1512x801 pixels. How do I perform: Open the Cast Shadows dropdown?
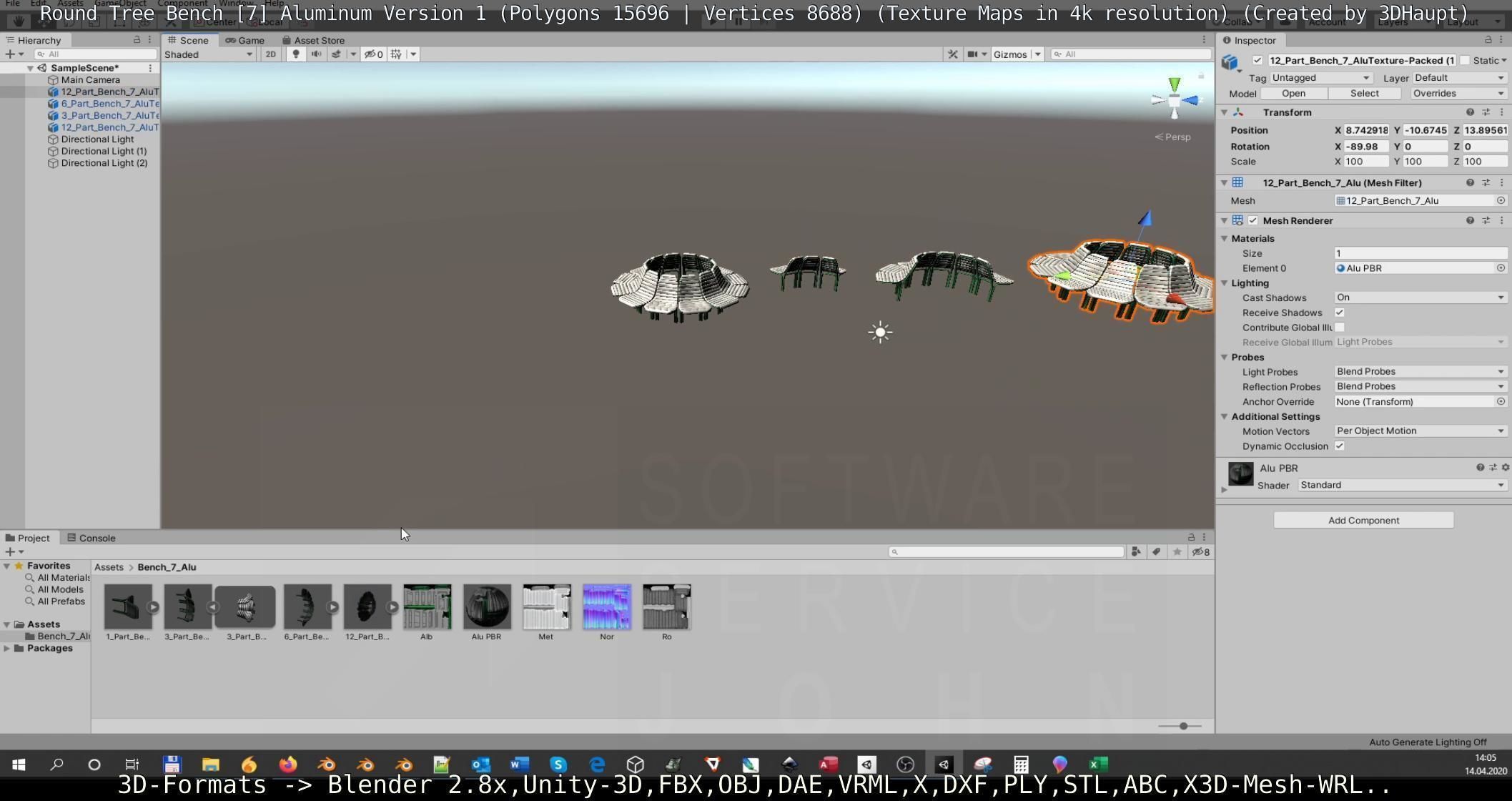(x=1420, y=298)
